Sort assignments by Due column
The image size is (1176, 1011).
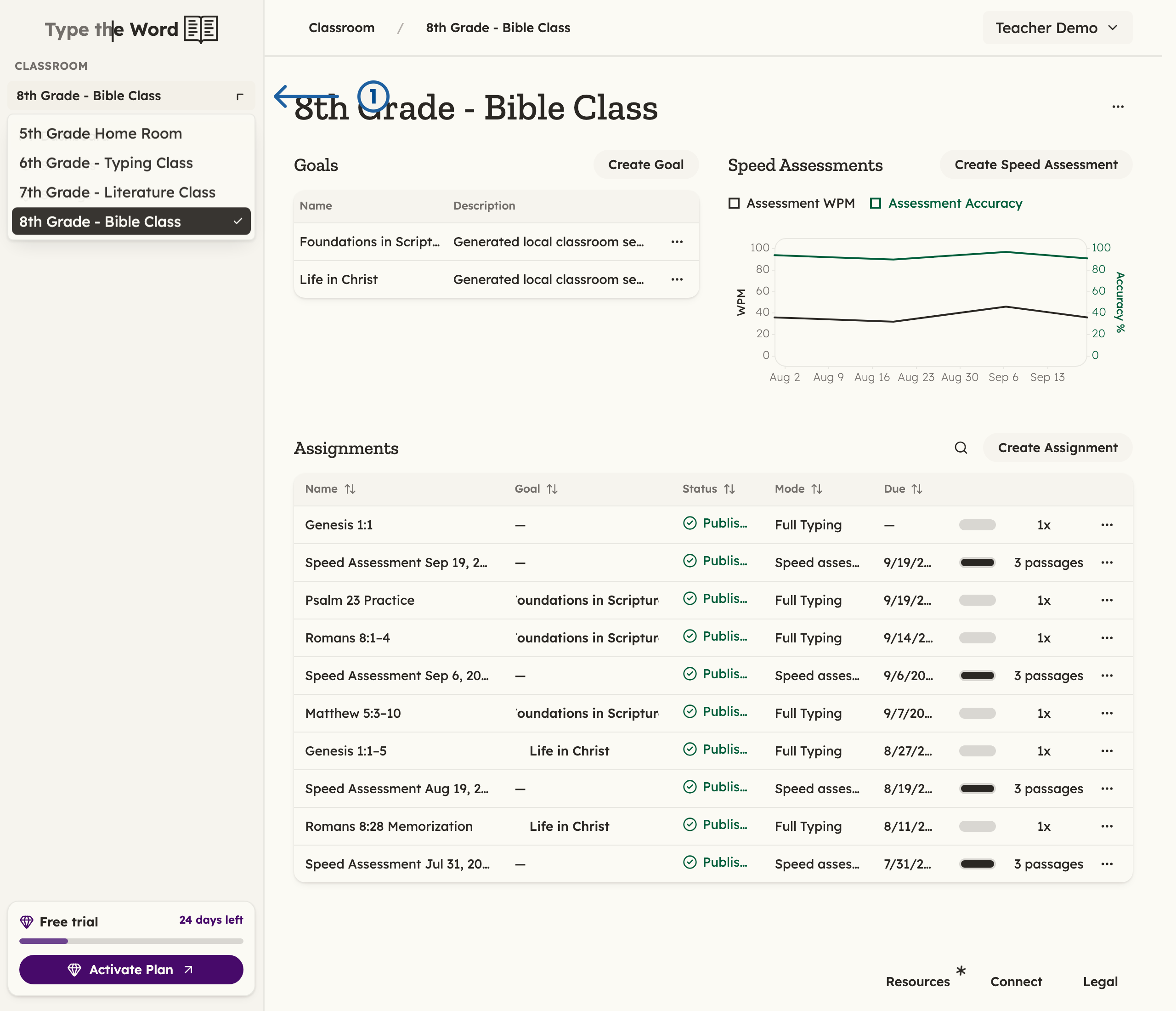(x=902, y=489)
